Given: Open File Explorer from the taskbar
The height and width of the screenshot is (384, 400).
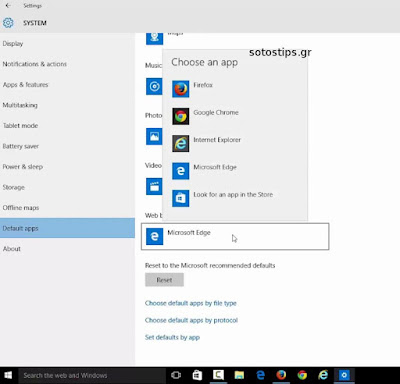Looking at the screenshot, I should (239, 375).
